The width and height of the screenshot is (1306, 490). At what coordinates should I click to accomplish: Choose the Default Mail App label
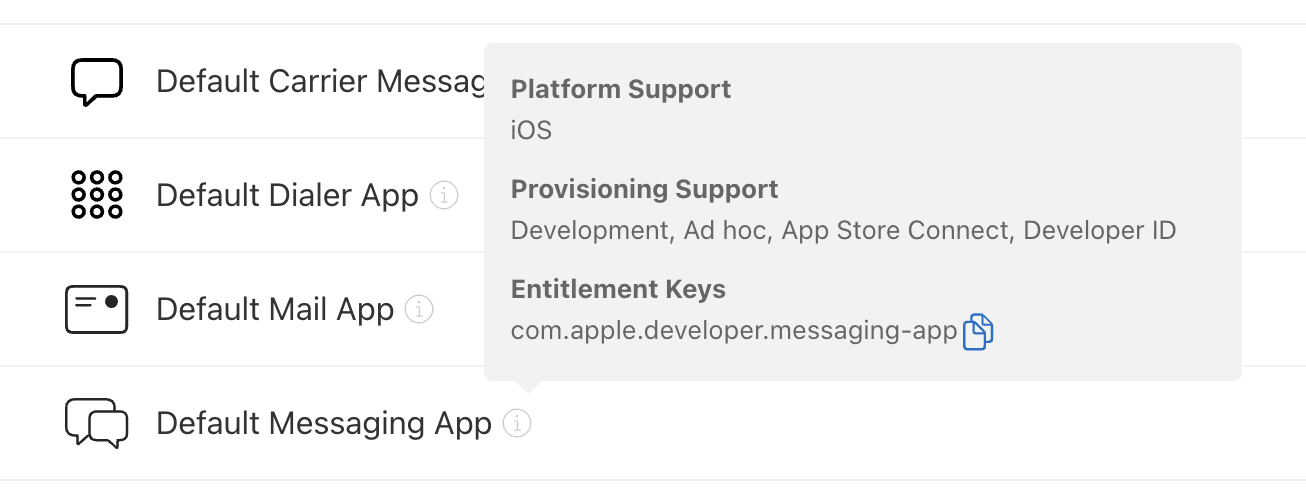[x=275, y=310]
